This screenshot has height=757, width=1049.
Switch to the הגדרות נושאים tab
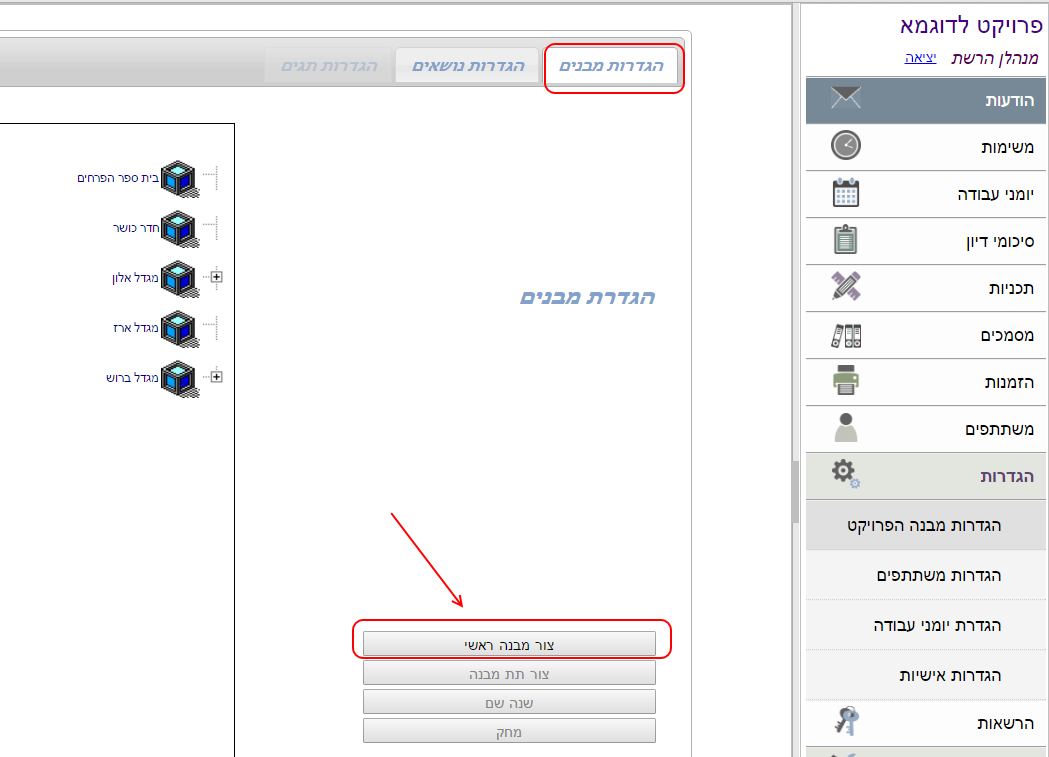pyautogui.click(x=468, y=66)
